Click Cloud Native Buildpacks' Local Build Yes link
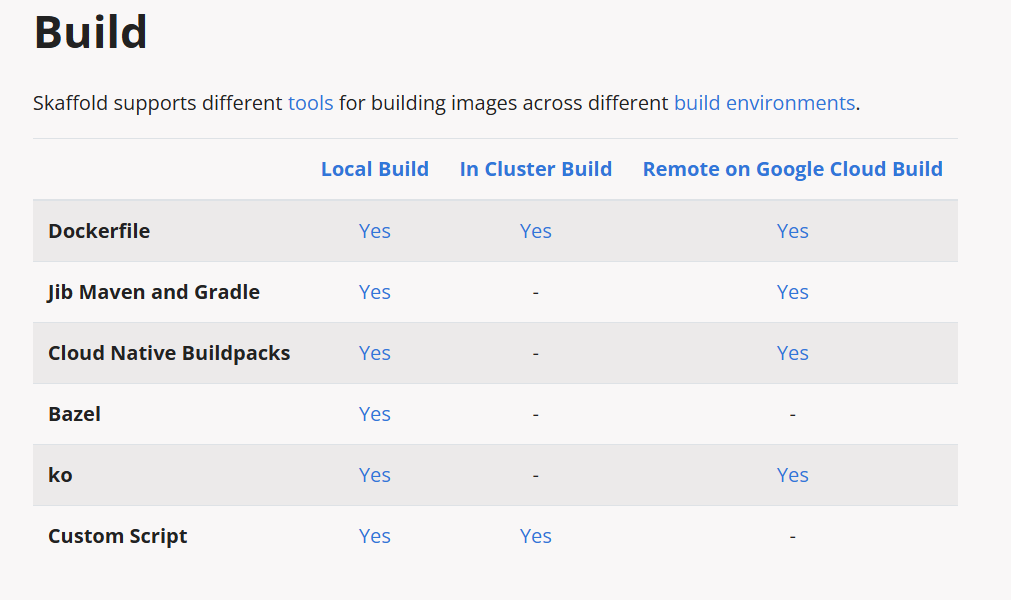This screenshot has height=600, width=1011. point(375,353)
